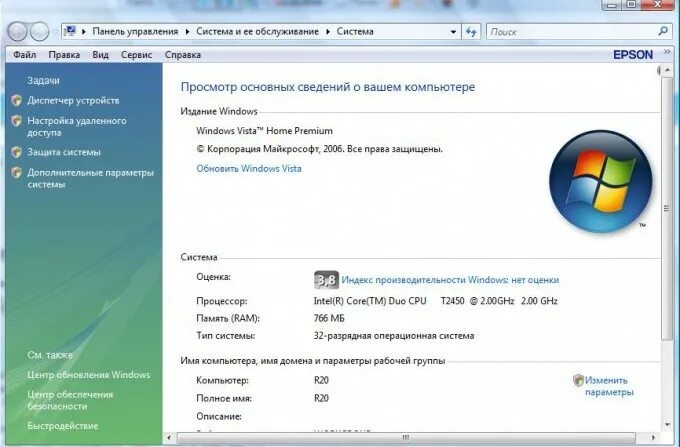Screen dimensions: 680x447
Task: Open Центр обновления Windows link
Action: 88,375
